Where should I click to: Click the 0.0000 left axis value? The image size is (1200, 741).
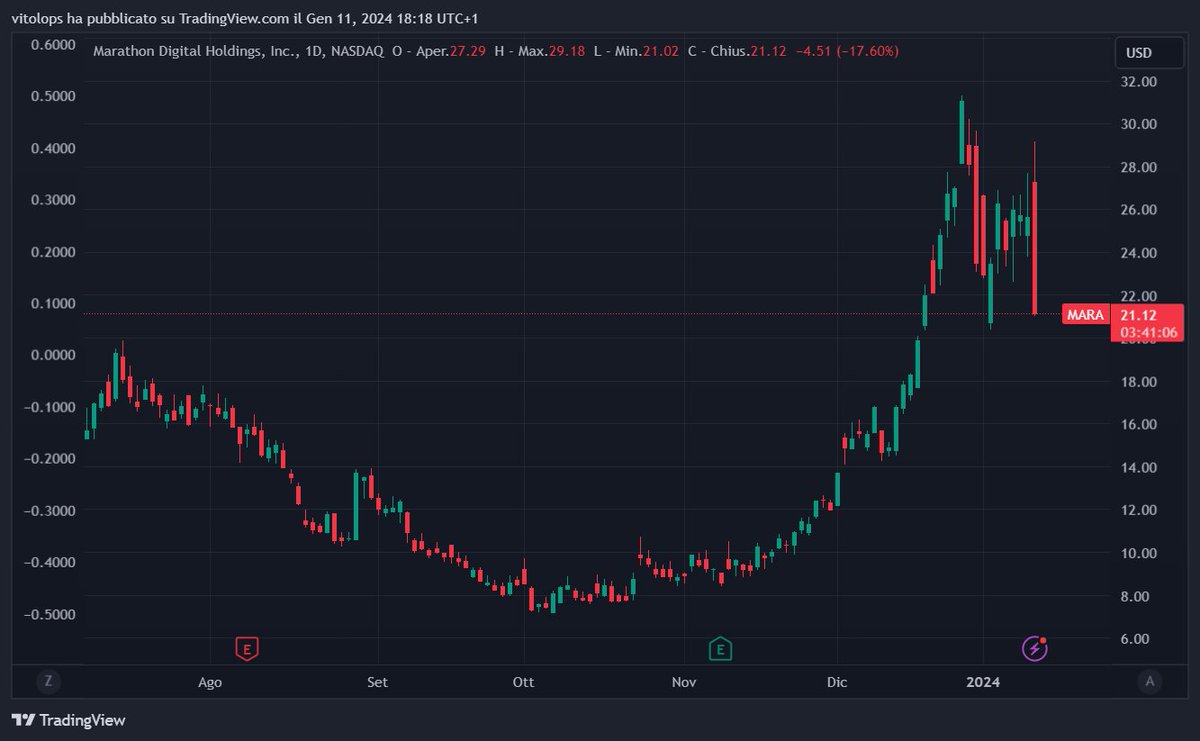click(x=53, y=356)
